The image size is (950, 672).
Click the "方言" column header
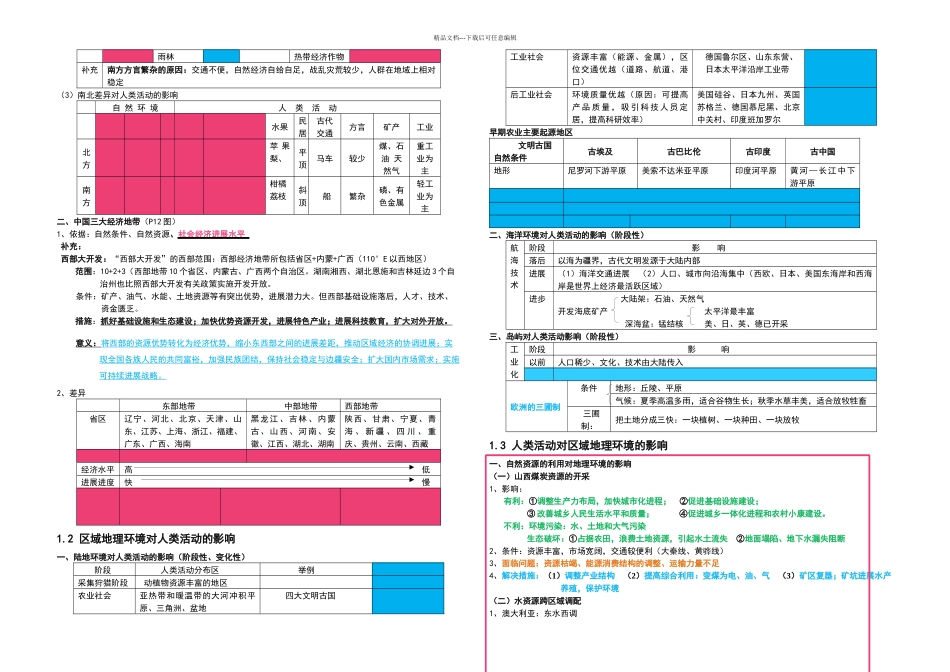pos(357,127)
